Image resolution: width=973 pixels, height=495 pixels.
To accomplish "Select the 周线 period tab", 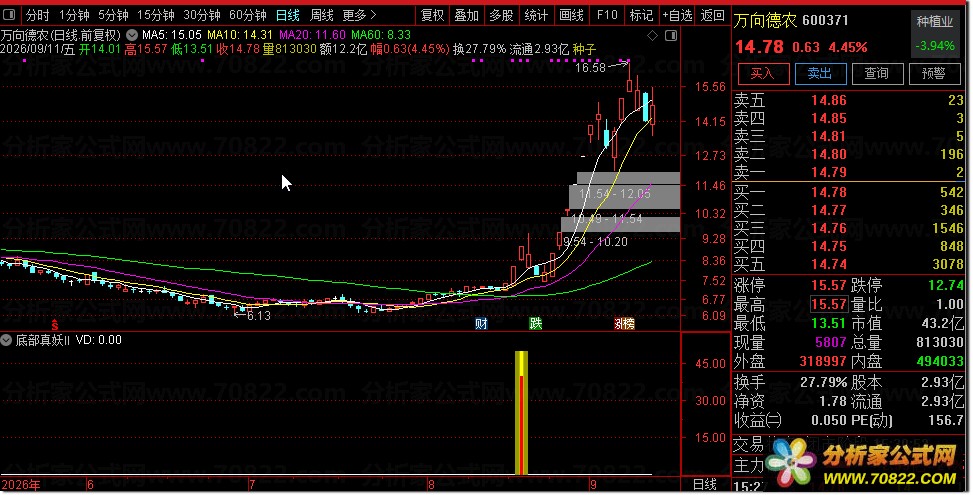I will click(321, 15).
